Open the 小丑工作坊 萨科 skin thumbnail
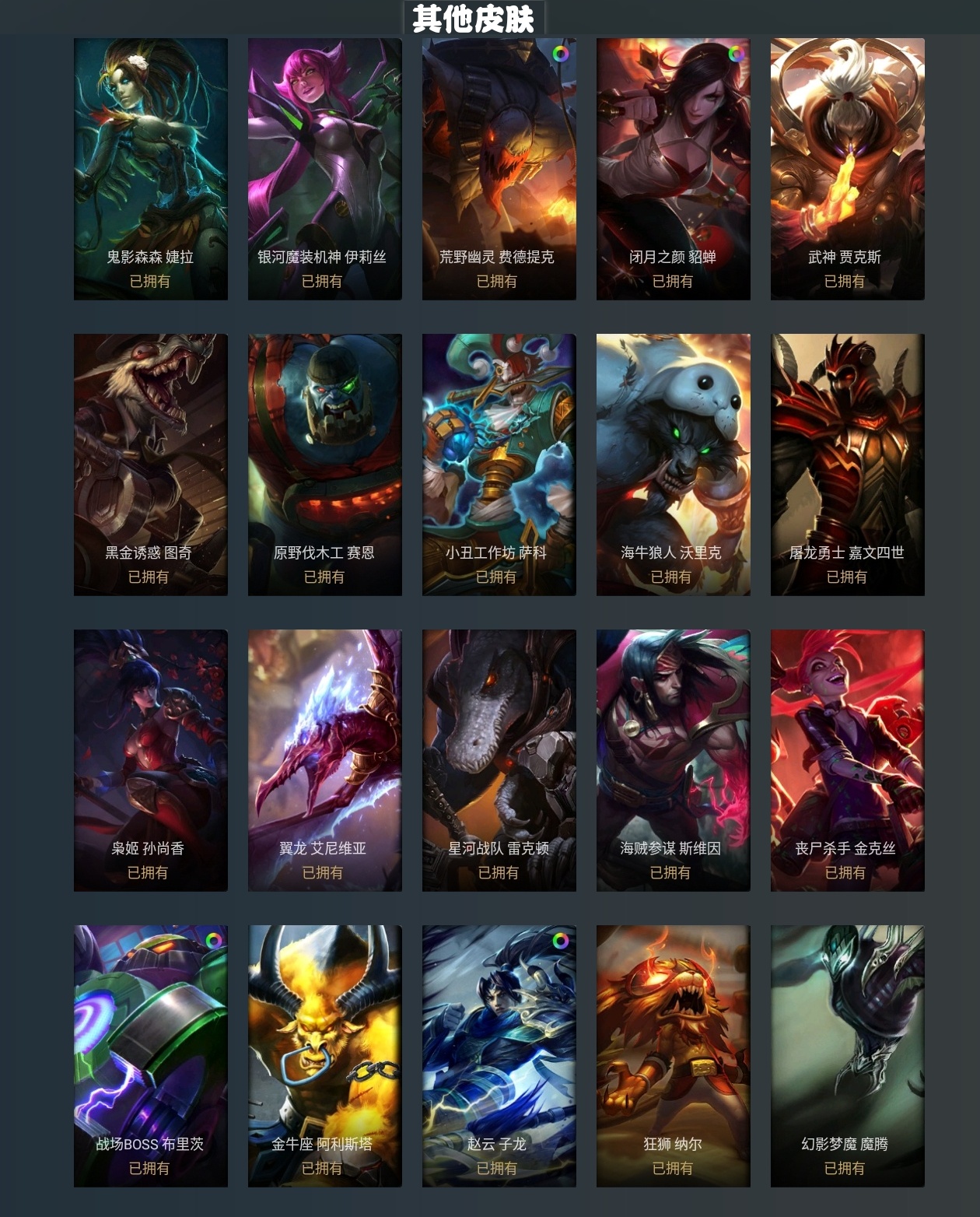 499,465
